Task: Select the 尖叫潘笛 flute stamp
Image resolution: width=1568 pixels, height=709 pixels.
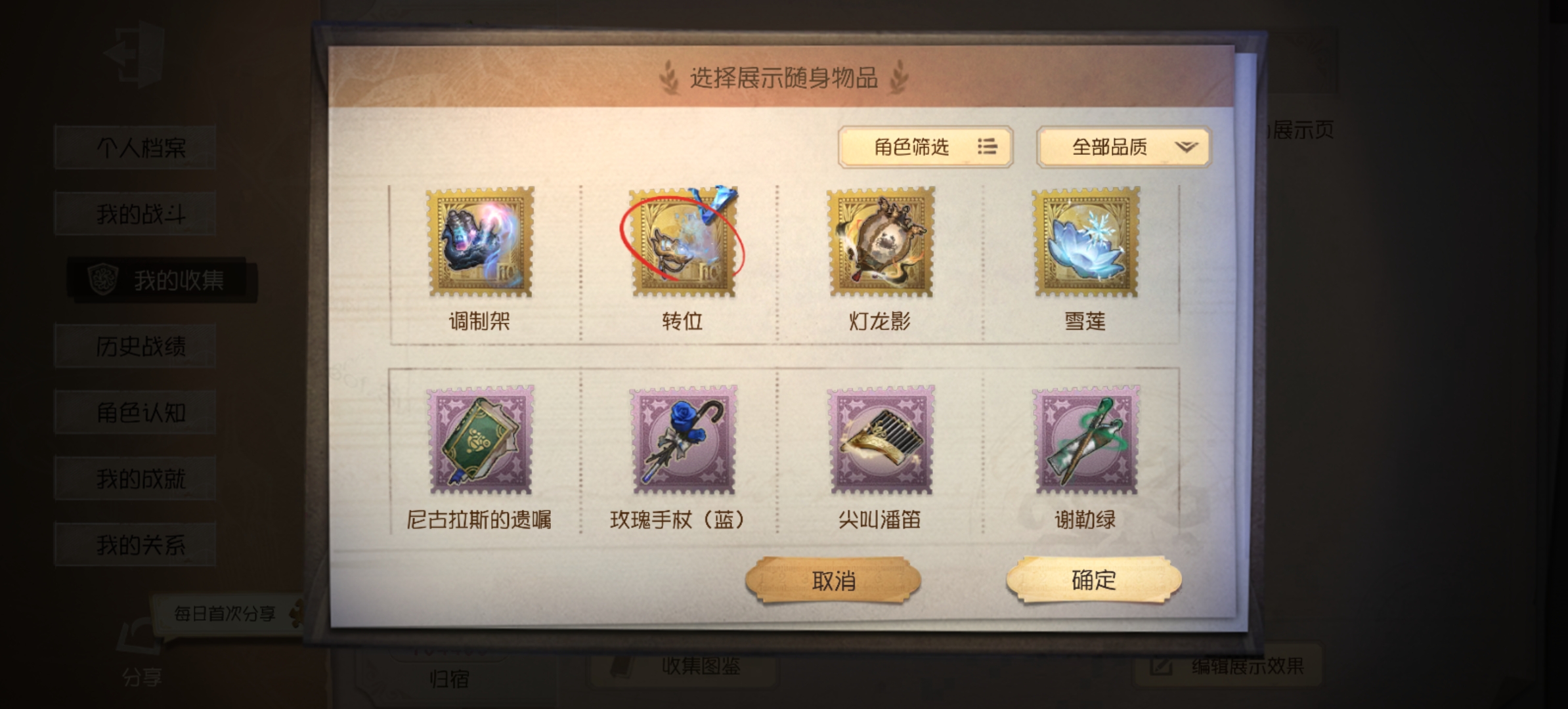Action: (x=880, y=440)
